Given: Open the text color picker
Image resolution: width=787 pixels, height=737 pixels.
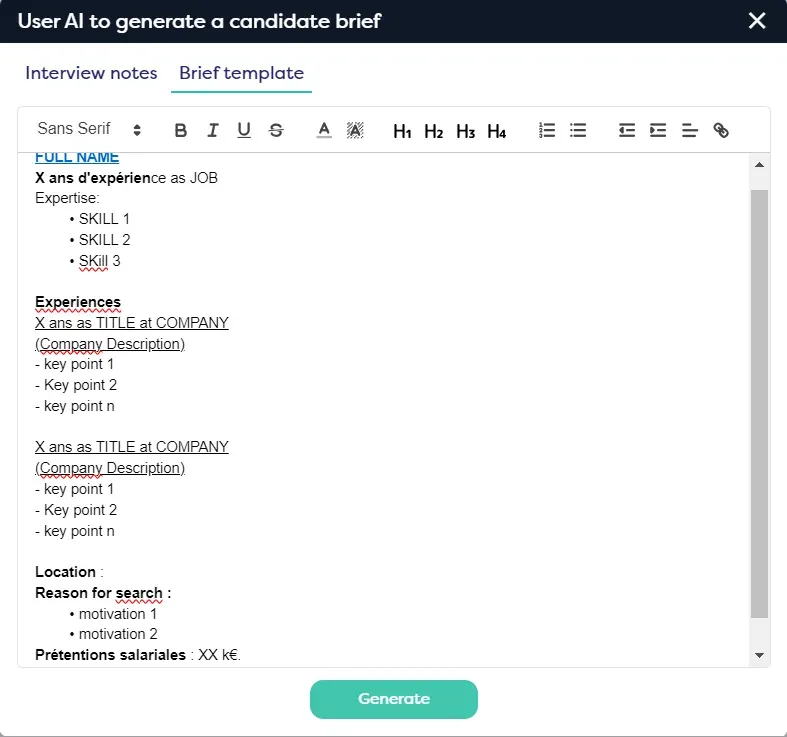Looking at the screenshot, I should pyautogui.click(x=323, y=130).
